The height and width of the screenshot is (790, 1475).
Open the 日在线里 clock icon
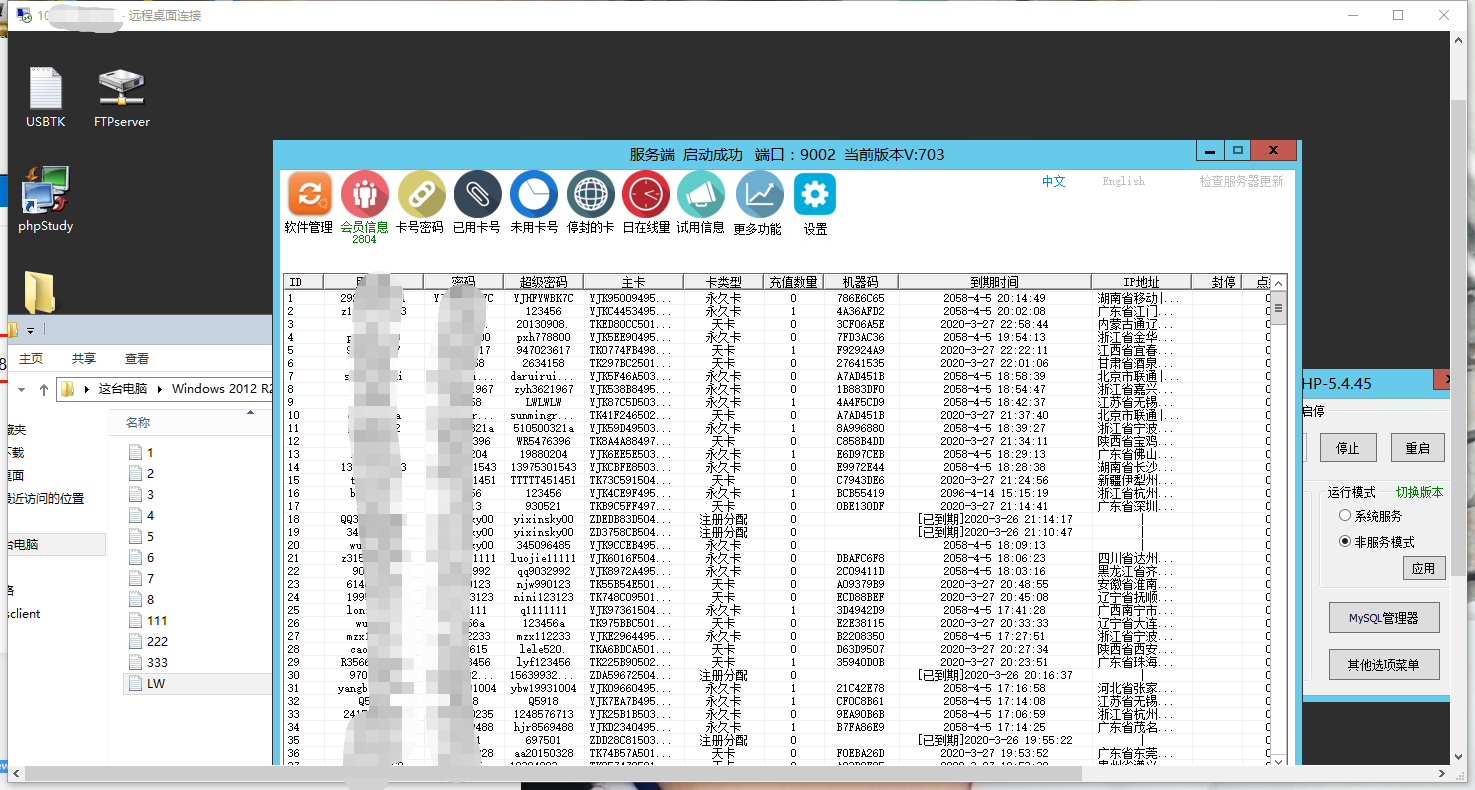click(646, 194)
